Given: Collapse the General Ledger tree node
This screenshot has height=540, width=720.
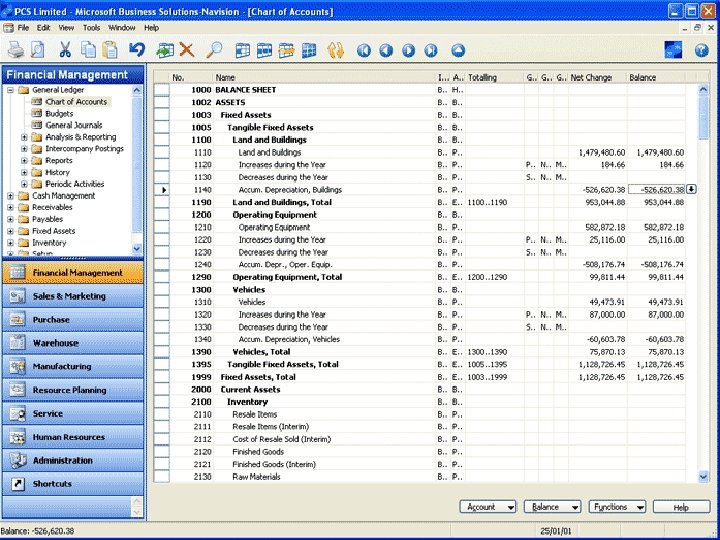Looking at the screenshot, I should (x=11, y=90).
